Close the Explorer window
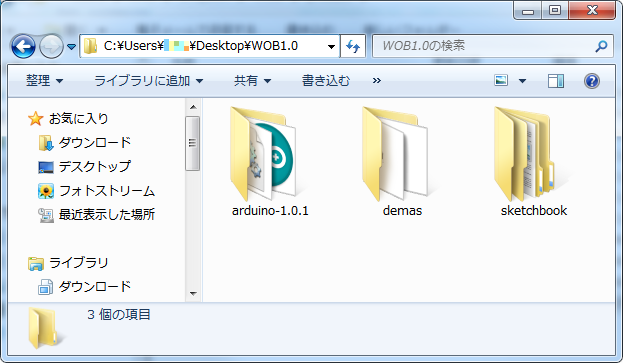 point(592,10)
